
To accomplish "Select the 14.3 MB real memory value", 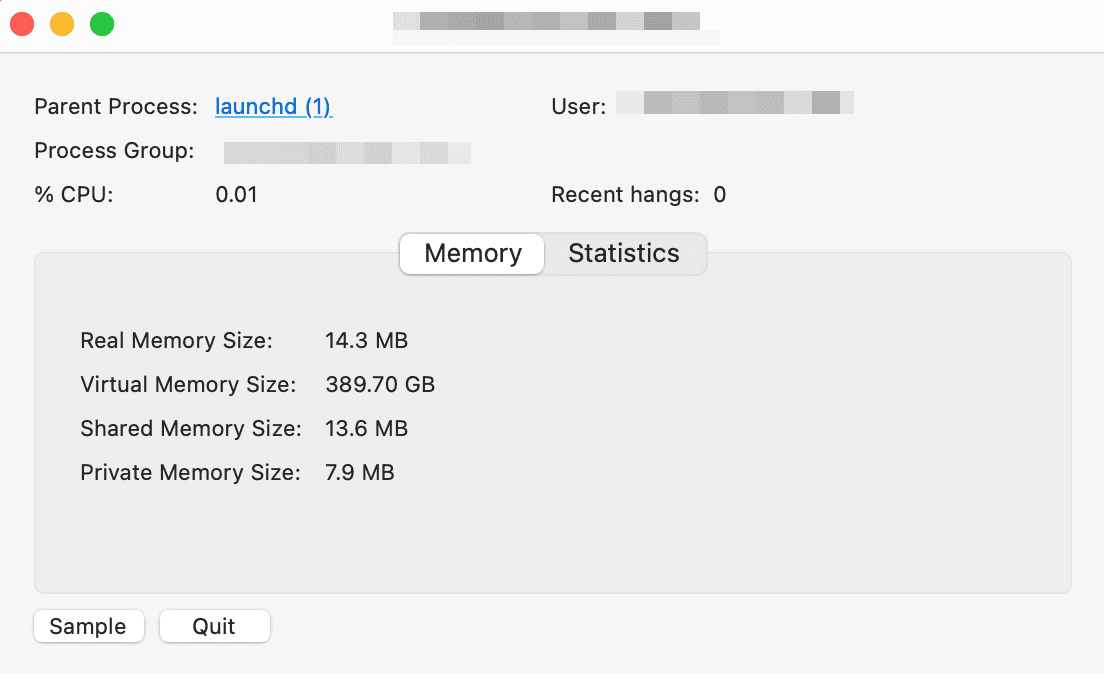I will [x=366, y=341].
